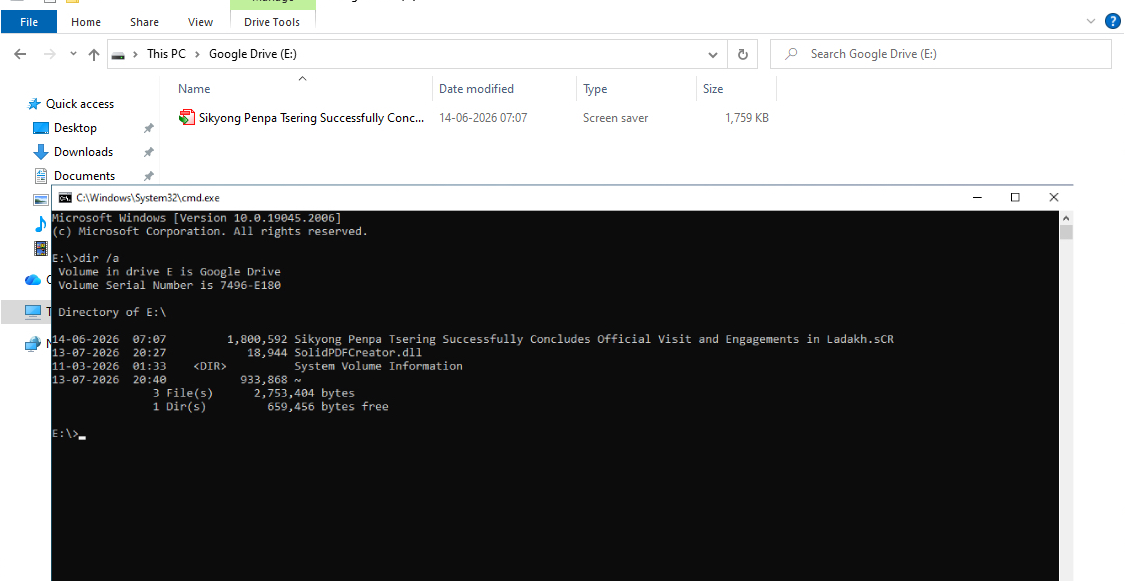Click the cmd vertical scrollbar thumb
Image resolution: width=1125 pixels, height=581 pixels.
(1065, 232)
